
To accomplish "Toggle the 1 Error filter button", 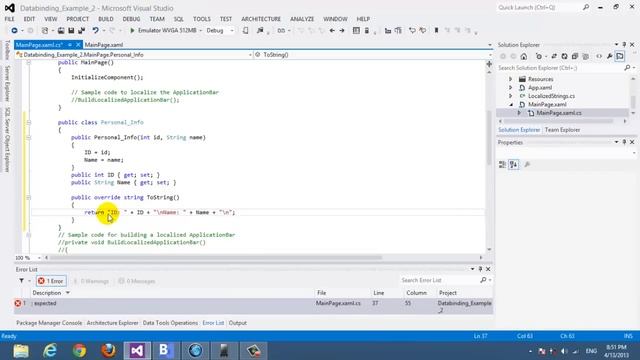I will (x=51, y=281).
